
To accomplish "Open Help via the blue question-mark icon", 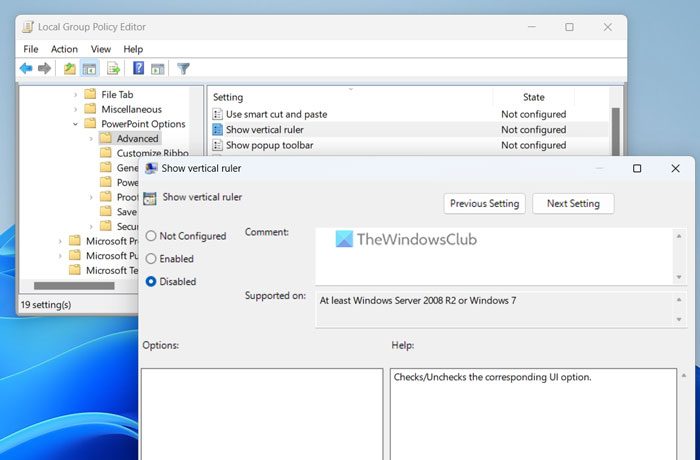I will point(139,69).
